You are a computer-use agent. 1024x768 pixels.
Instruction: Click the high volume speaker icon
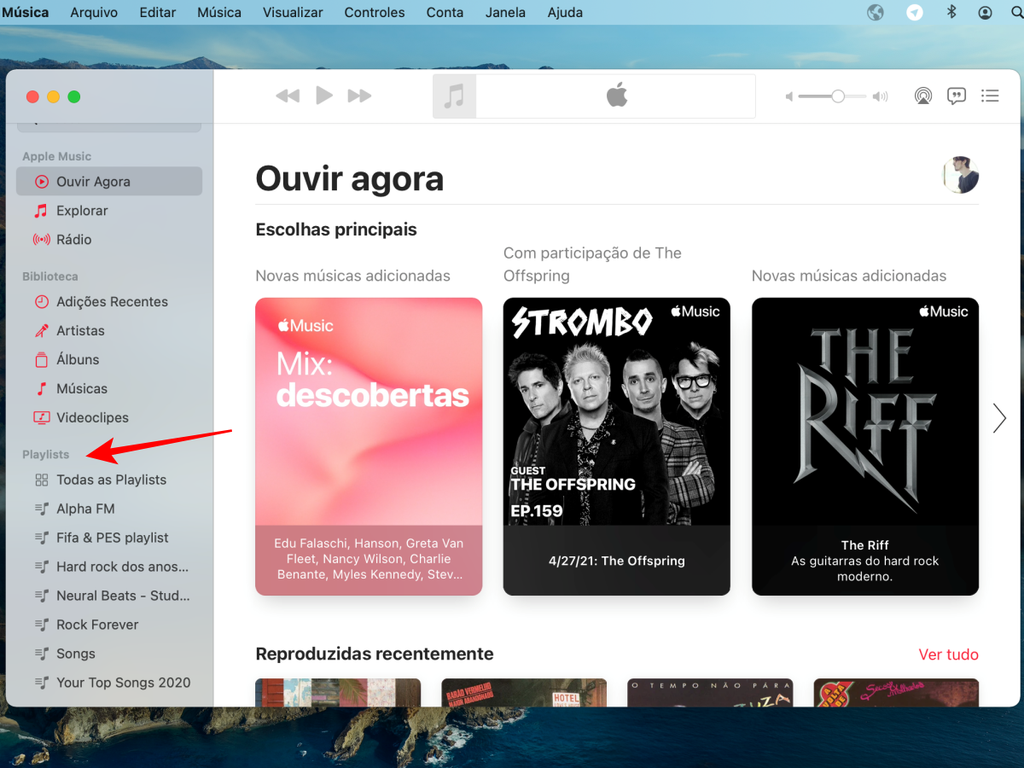(x=880, y=97)
